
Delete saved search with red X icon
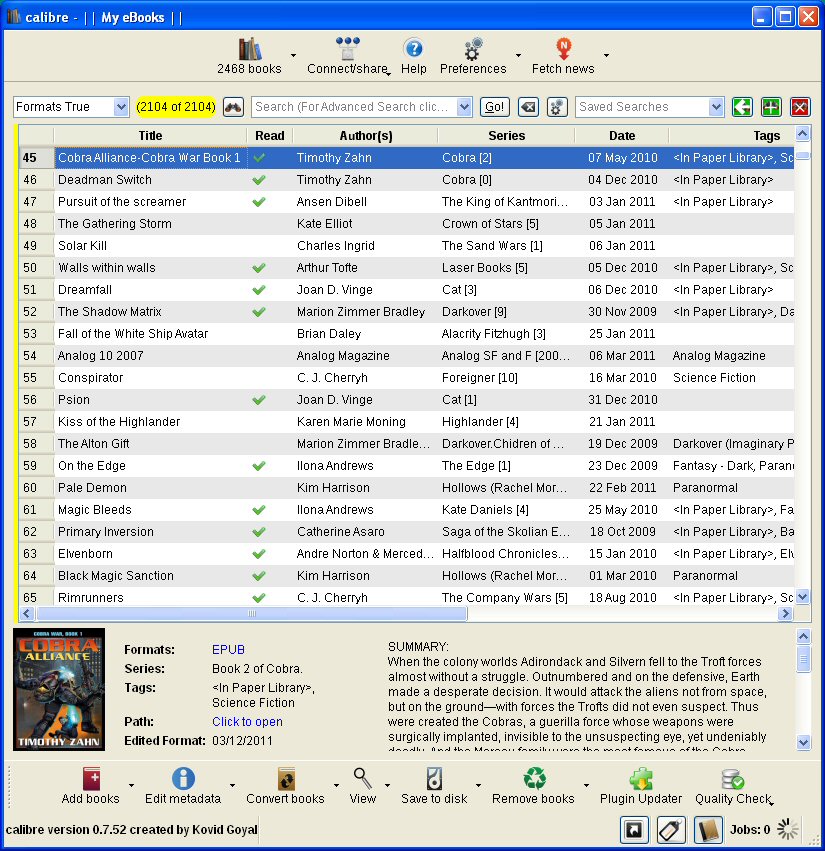click(x=800, y=107)
